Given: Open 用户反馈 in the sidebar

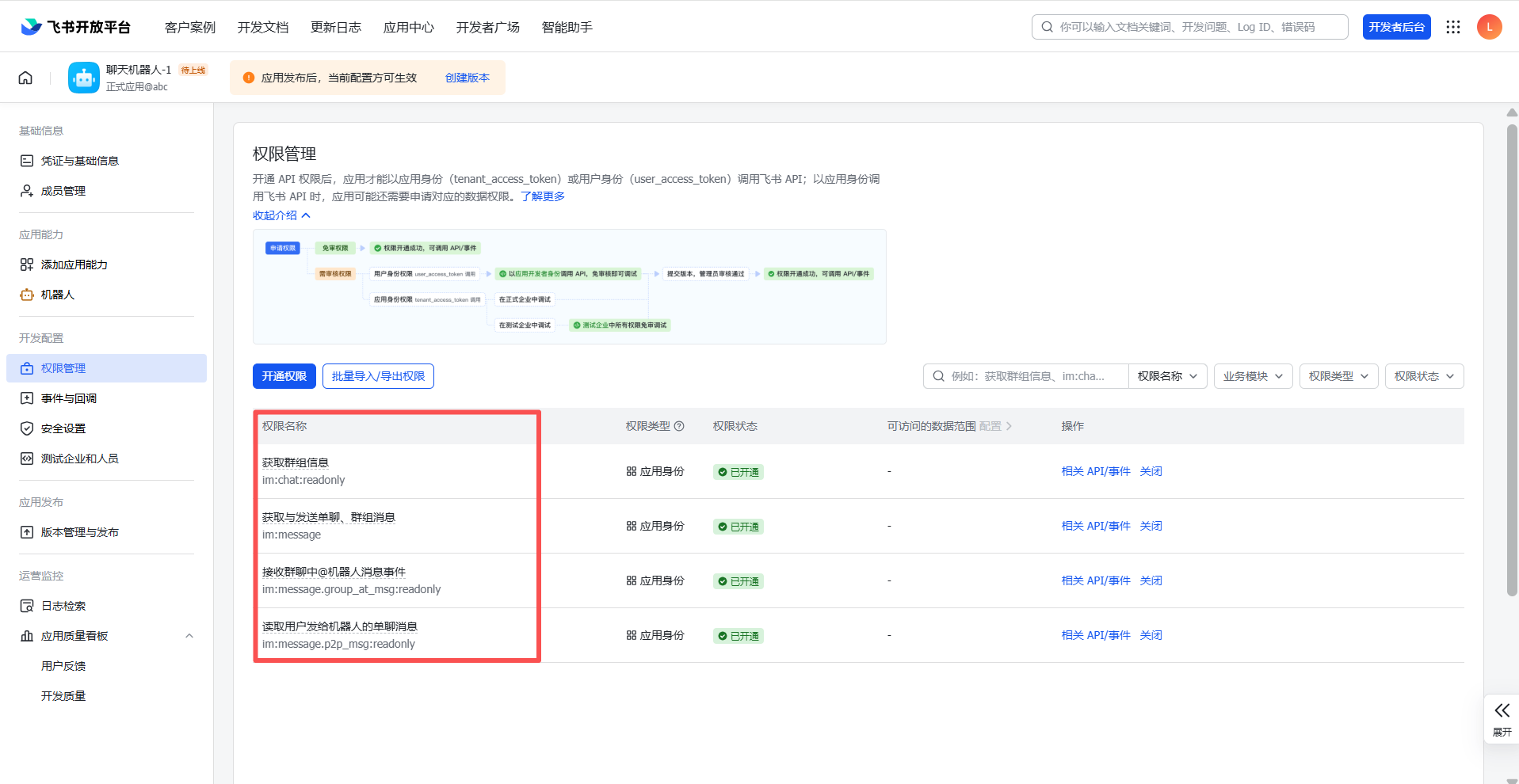Looking at the screenshot, I should [x=63, y=666].
